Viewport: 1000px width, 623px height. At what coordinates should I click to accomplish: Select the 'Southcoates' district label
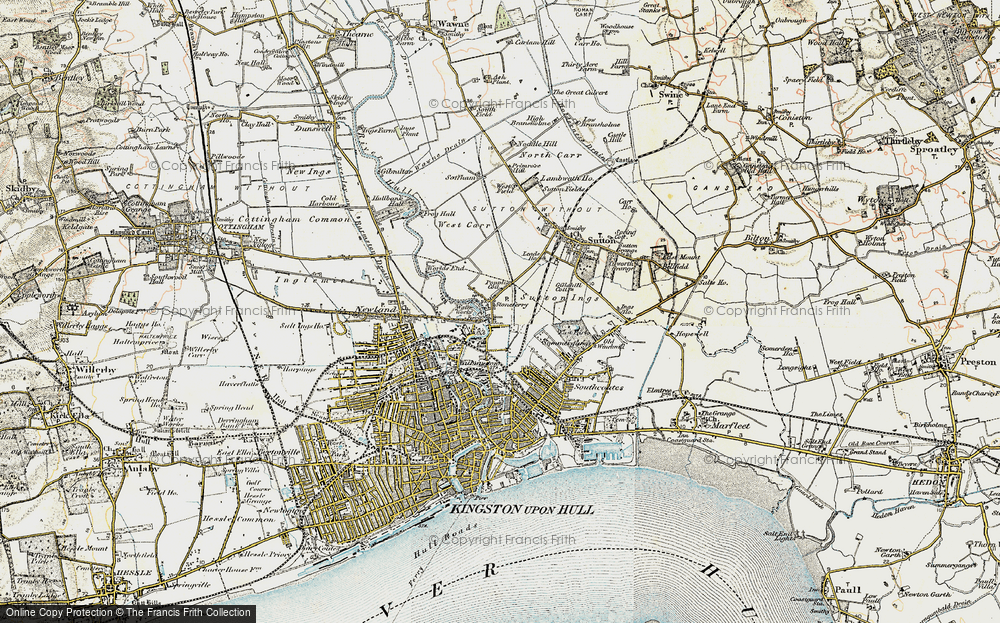598,386
